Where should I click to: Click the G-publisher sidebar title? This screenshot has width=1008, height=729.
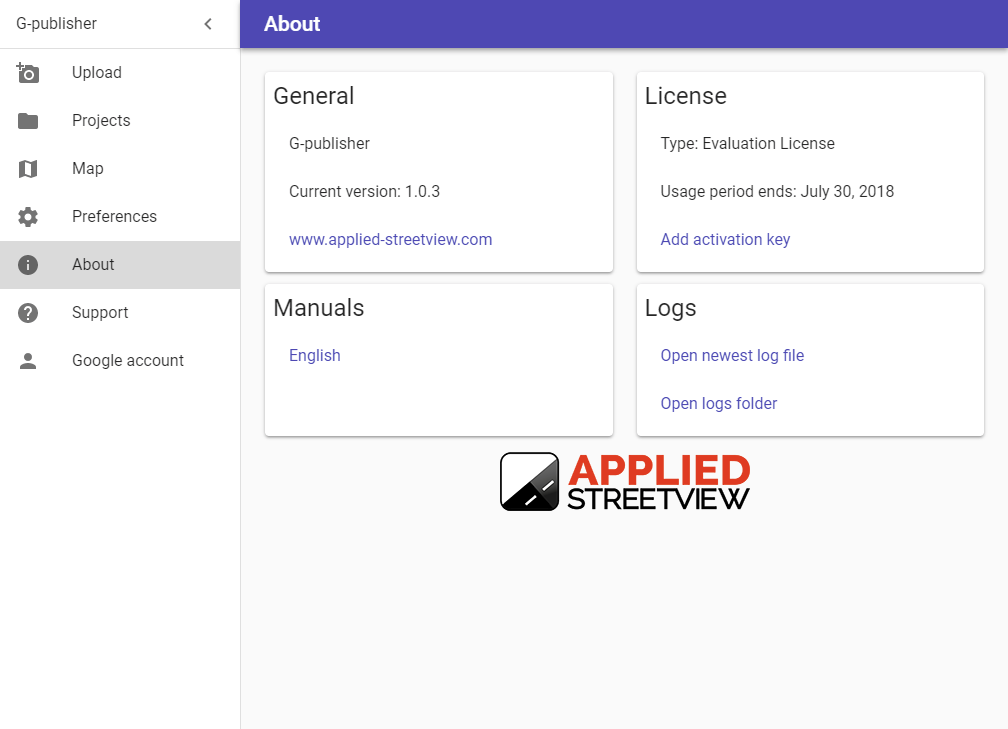tap(57, 24)
